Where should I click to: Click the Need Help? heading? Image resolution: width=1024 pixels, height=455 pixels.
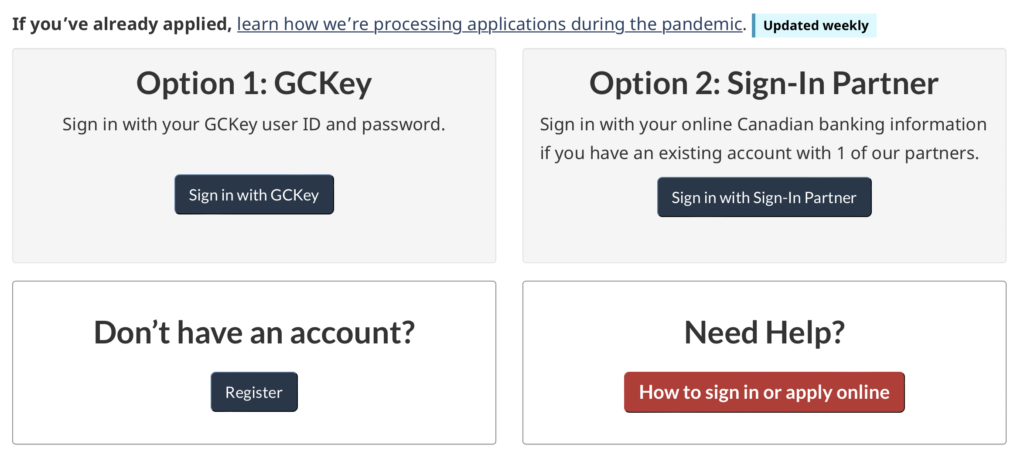coord(764,332)
